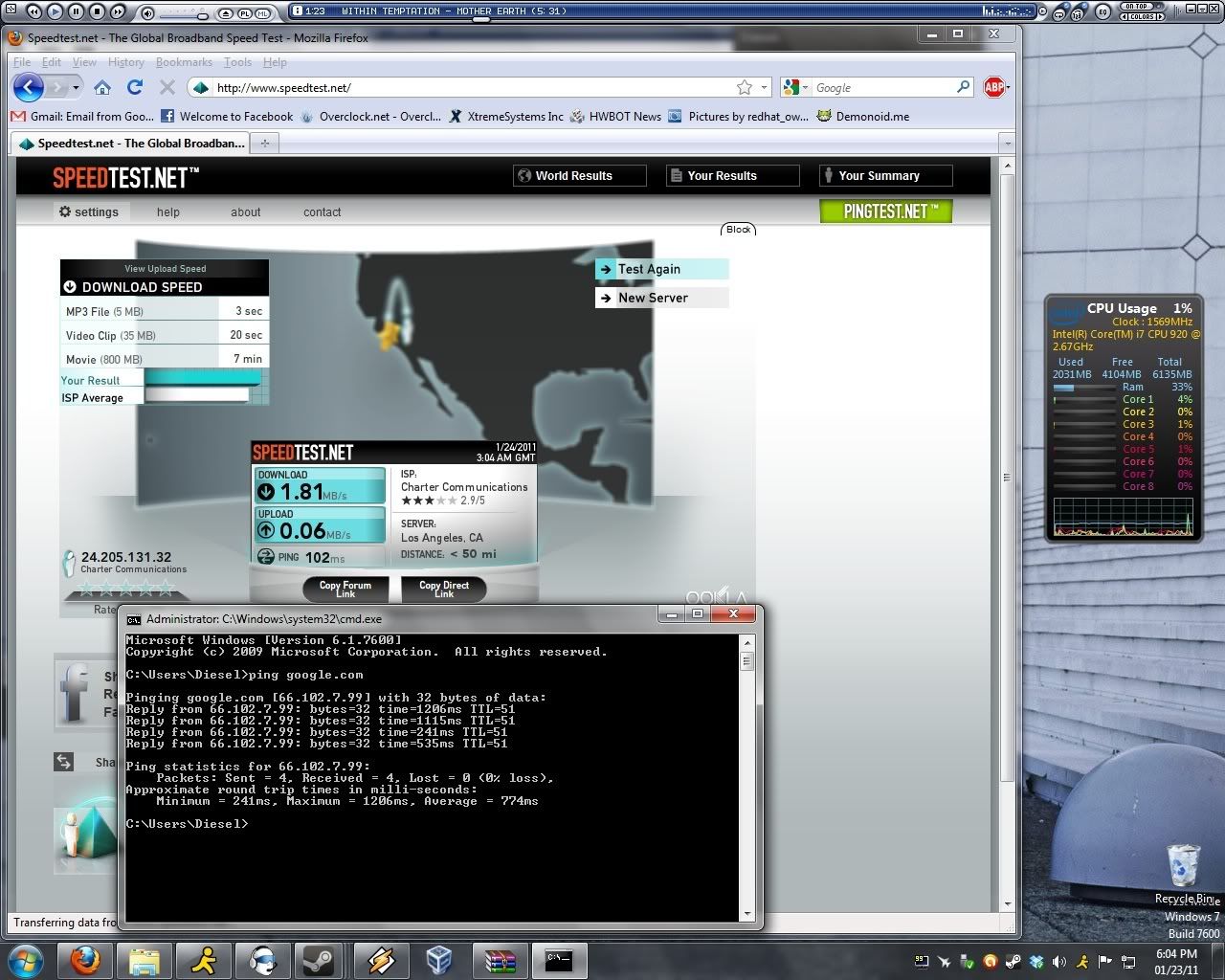
Task: Launch AIM running man taskbar icon
Action: [203, 960]
